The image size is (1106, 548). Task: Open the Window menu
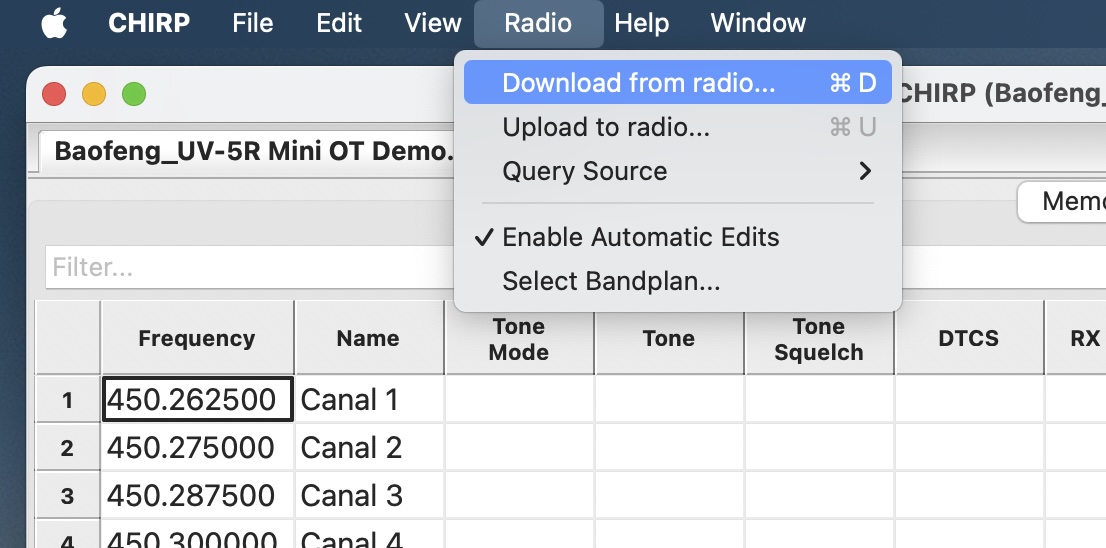[x=758, y=23]
